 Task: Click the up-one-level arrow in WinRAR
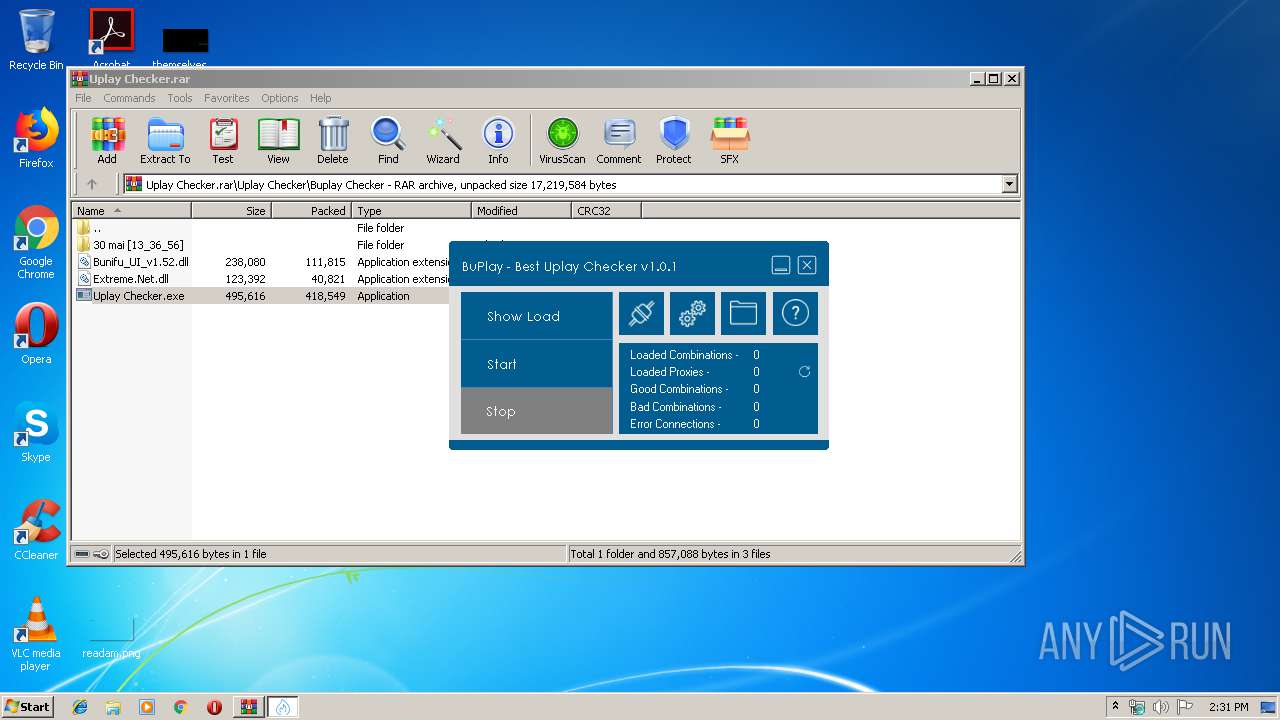pyautogui.click(x=92, y=184)
